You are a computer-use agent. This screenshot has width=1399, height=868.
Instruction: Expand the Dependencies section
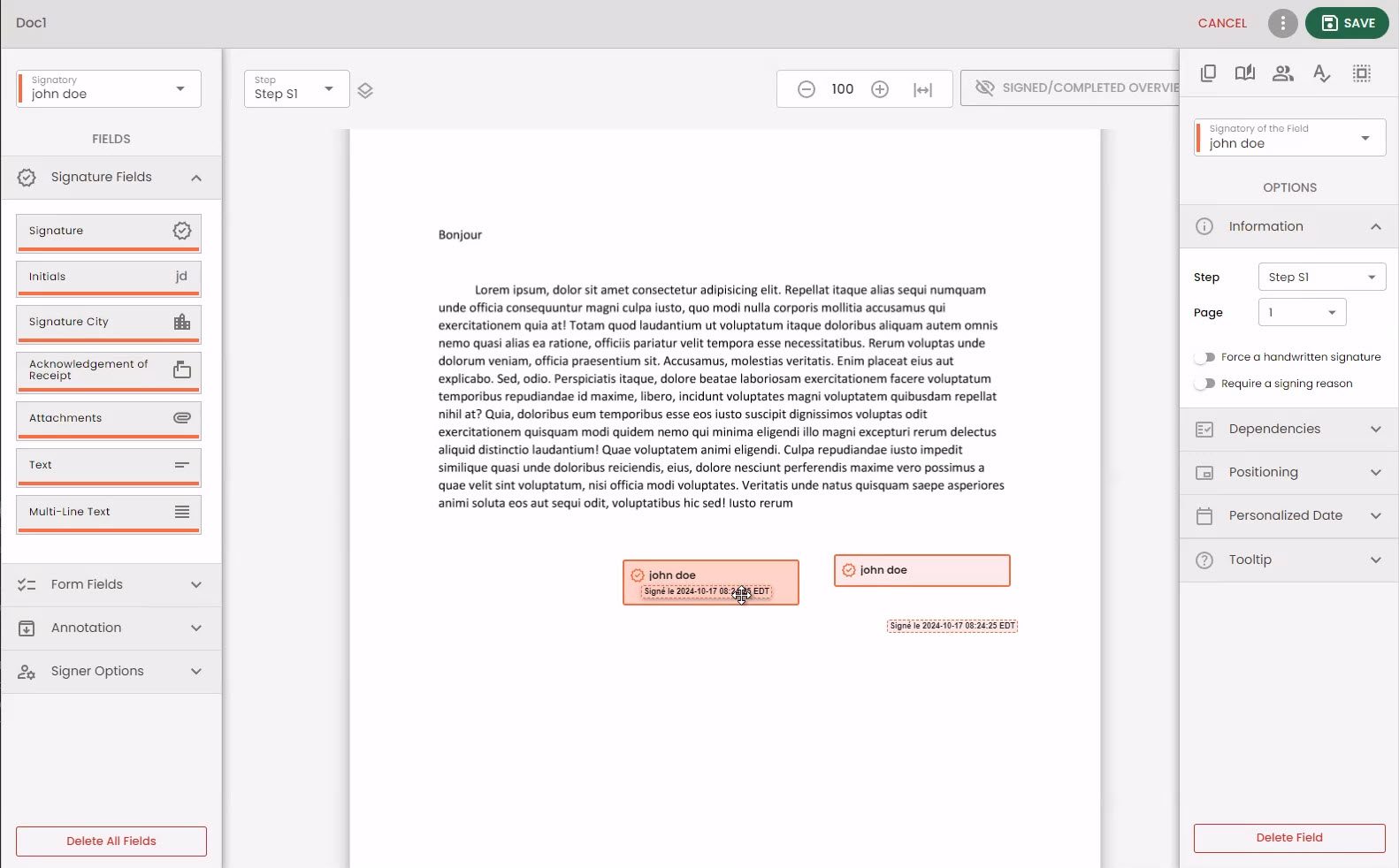(1376, 429)
